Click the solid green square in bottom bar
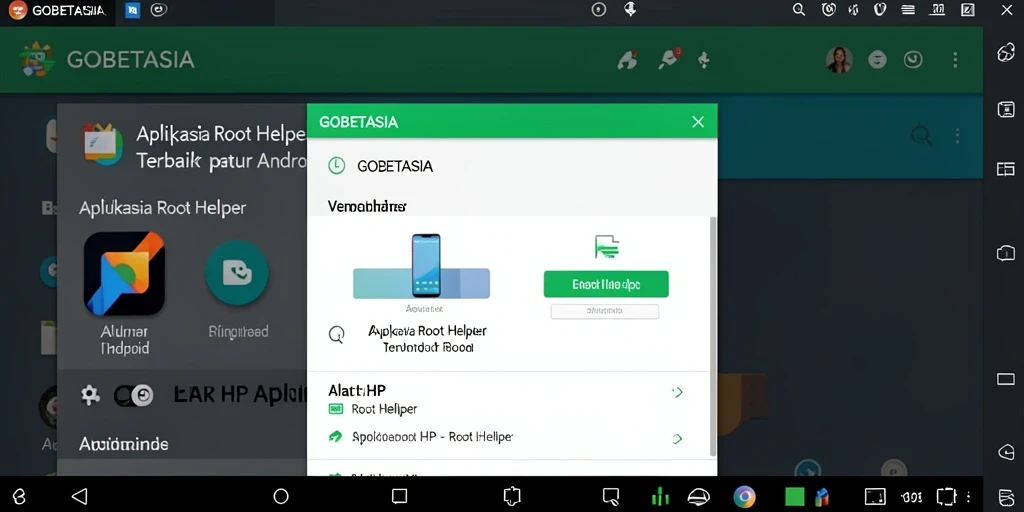The width and height of the screenshot is (1024, 512). pyautogui.click(x=795, y=497)
